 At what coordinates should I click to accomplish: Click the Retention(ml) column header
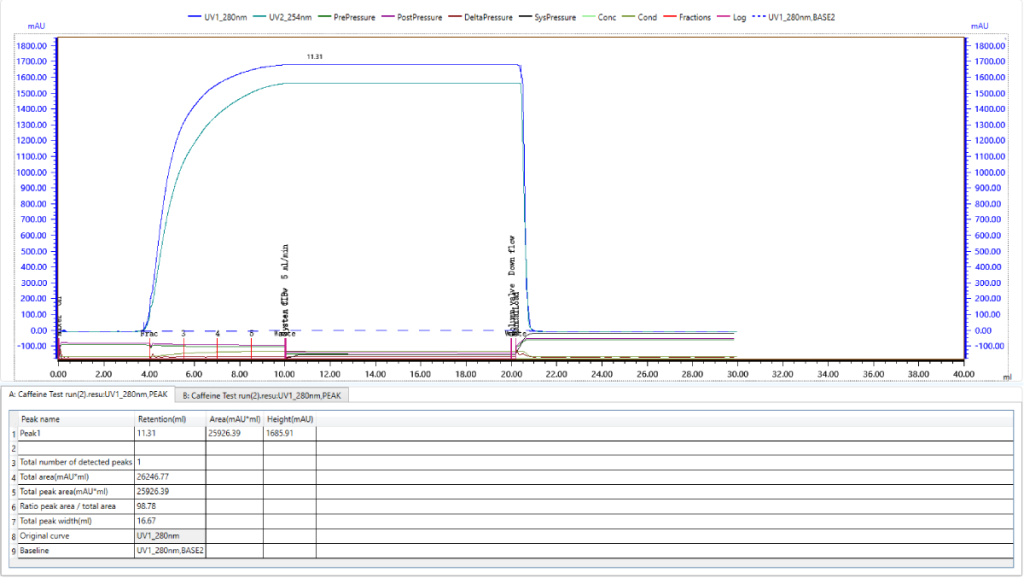[160, 419]
